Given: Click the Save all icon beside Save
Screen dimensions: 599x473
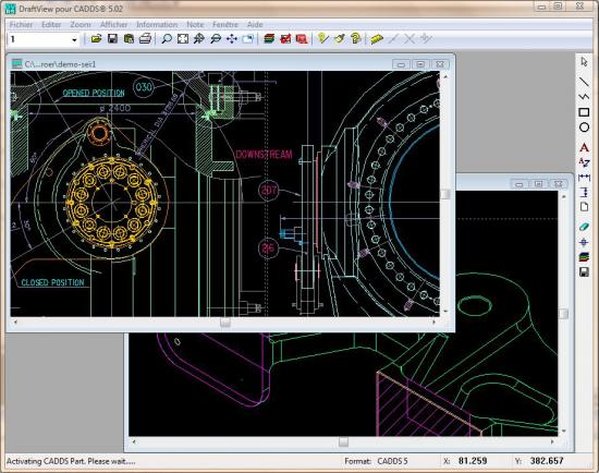Looking at the screenshot, I should point(129,39).
